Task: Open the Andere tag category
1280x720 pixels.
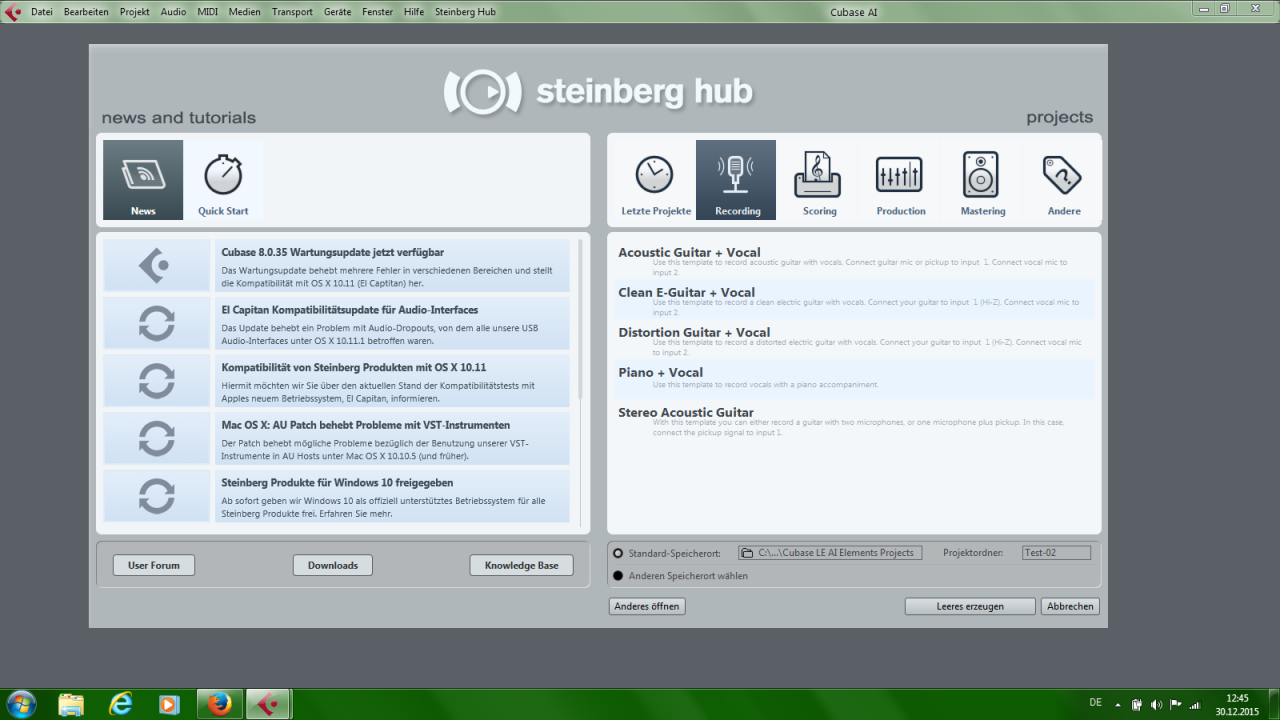Action: click(x=1064, y=180)
